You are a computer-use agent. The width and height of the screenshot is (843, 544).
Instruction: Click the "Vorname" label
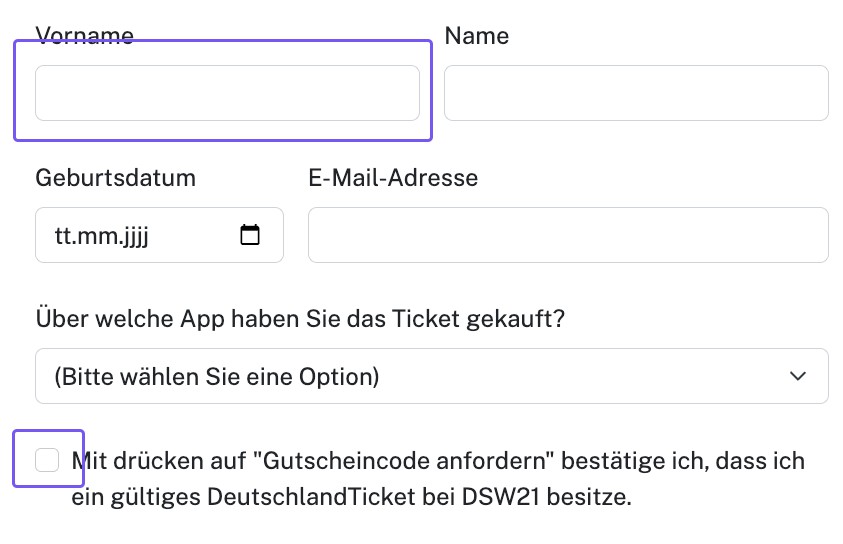click(84, 36)
